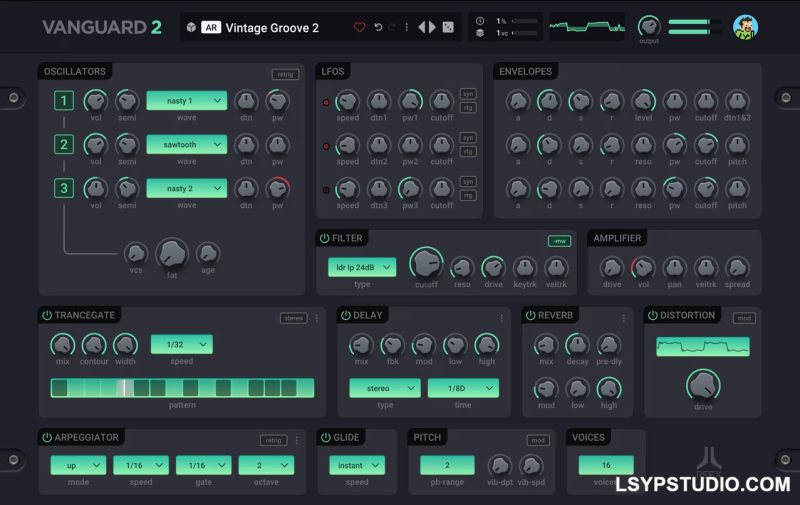Click the trancegate mix knob
Image resolution: width=800 pixels, height=505 pixels.
coord(62,345)
